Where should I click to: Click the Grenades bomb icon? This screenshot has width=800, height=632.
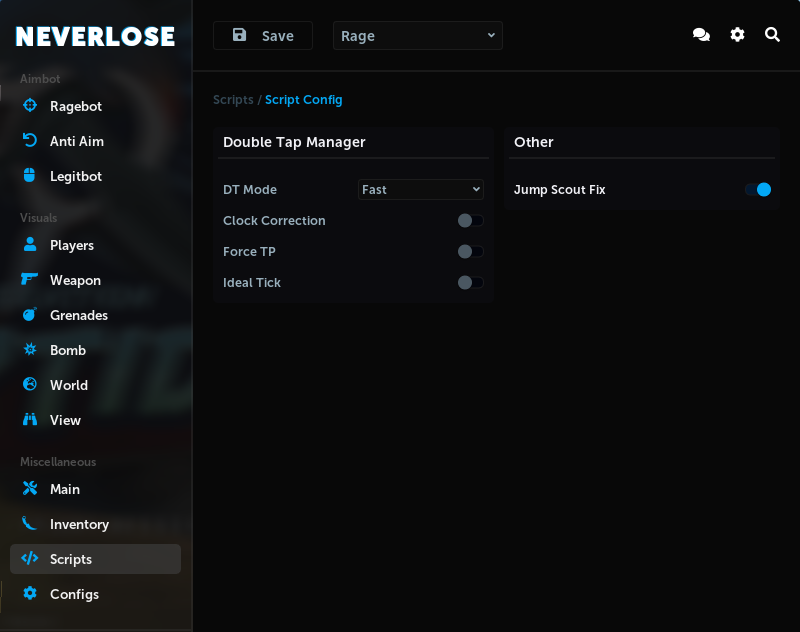click(30, 315)
